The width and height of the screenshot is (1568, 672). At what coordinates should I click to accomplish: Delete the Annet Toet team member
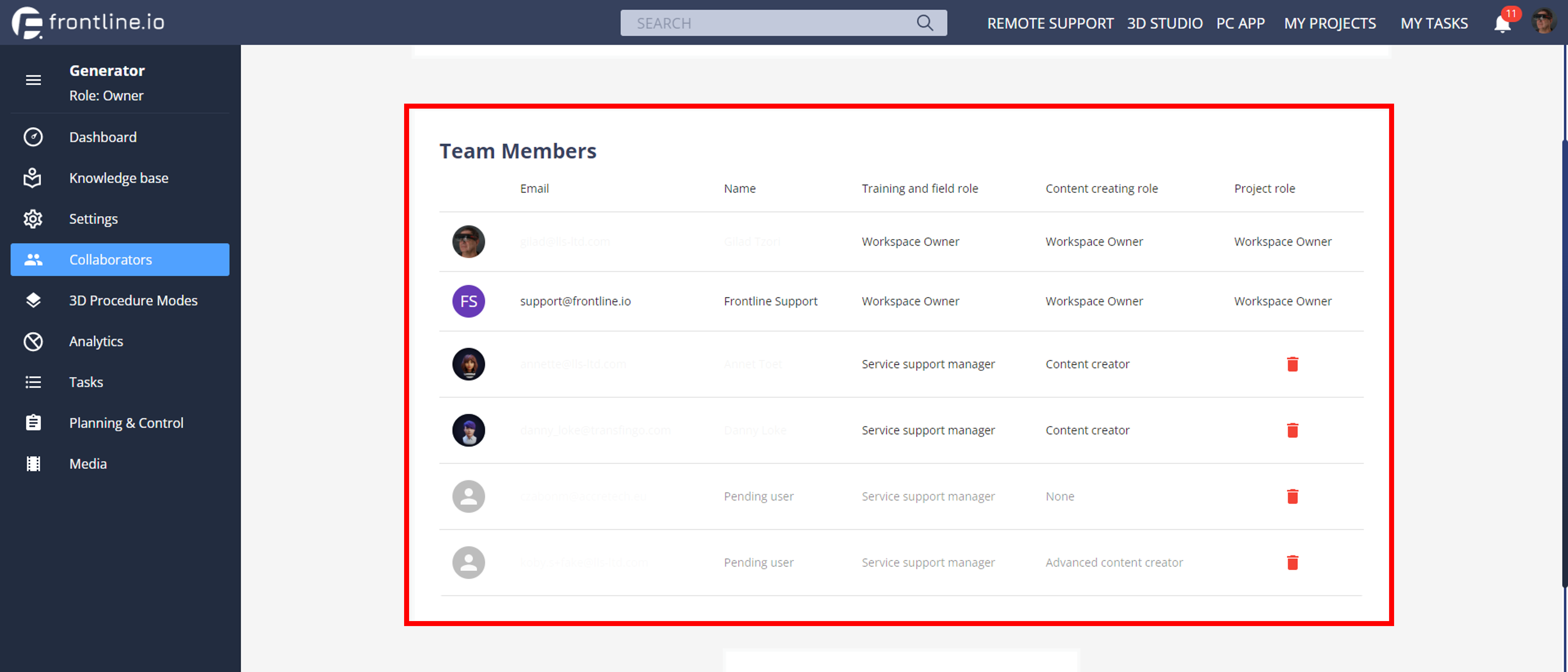coord(1292,364)
